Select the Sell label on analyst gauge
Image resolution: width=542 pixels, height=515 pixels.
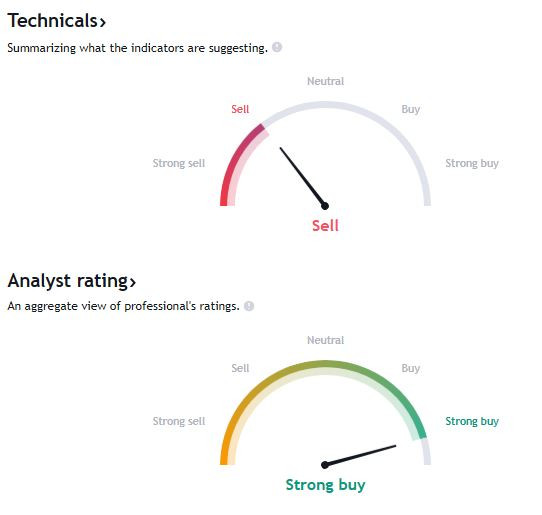click(x=240, y=368)
